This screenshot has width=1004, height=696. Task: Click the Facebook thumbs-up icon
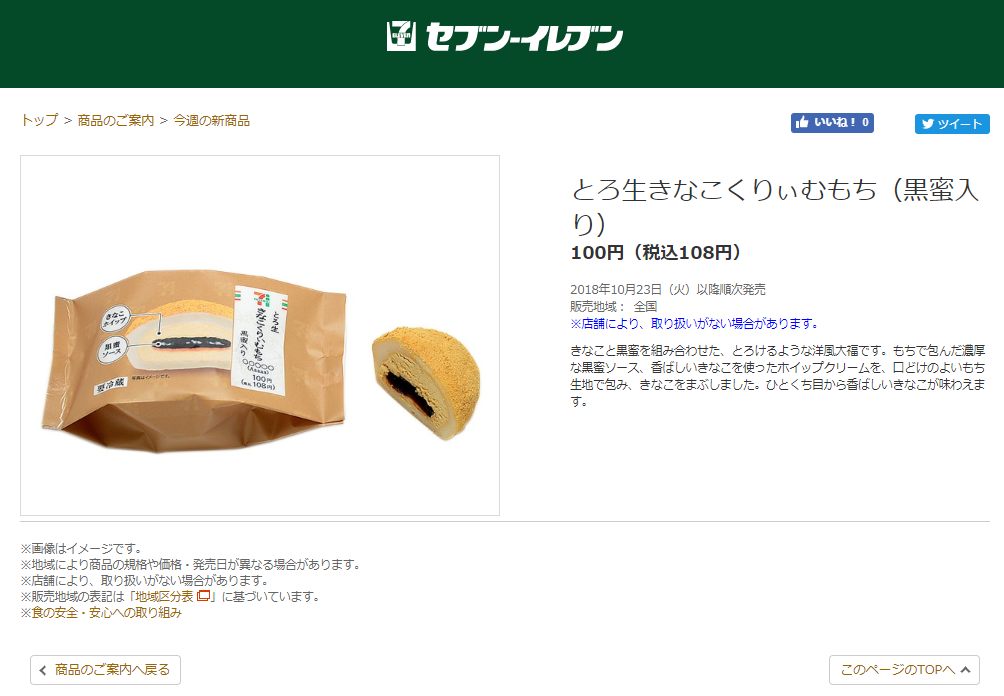802,122
